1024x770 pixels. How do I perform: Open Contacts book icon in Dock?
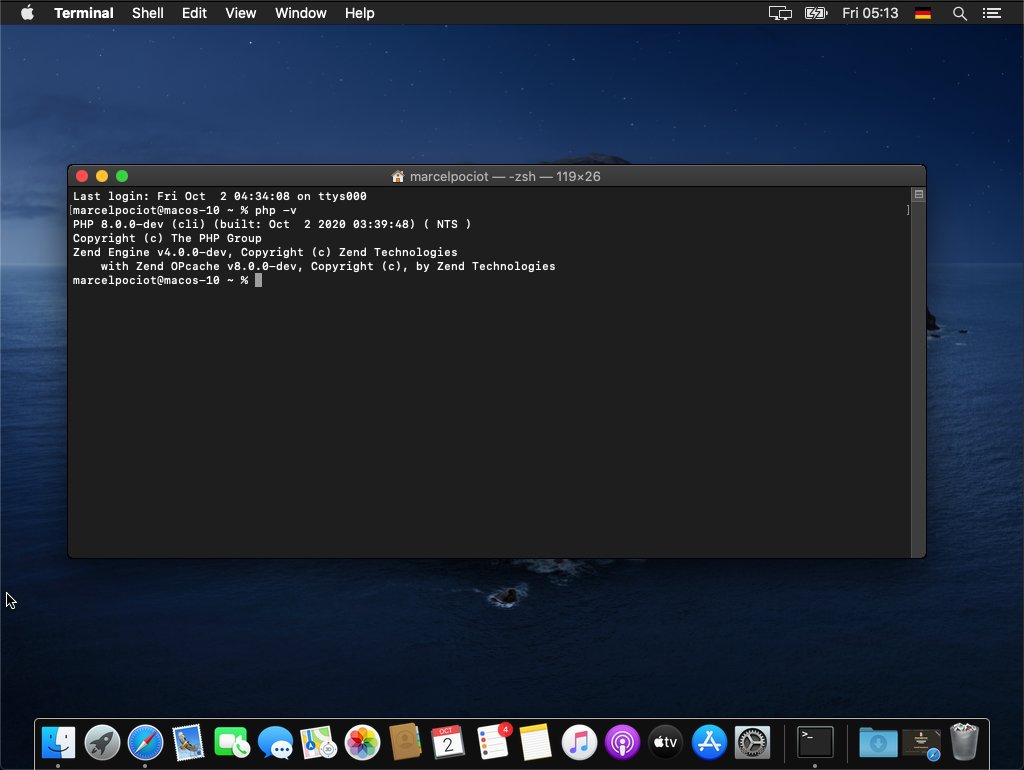click(x=405, y=743)
